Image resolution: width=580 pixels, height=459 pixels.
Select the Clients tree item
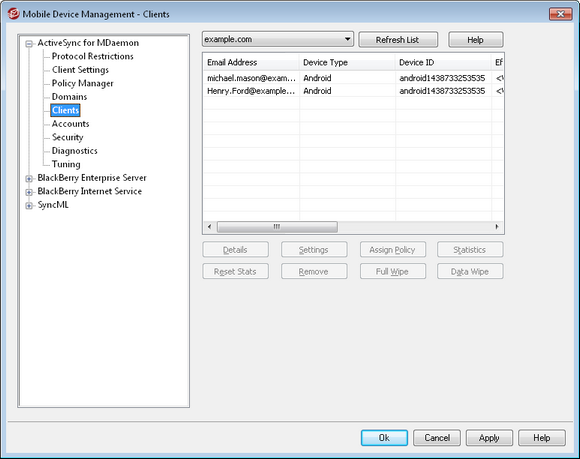(65, 110)
